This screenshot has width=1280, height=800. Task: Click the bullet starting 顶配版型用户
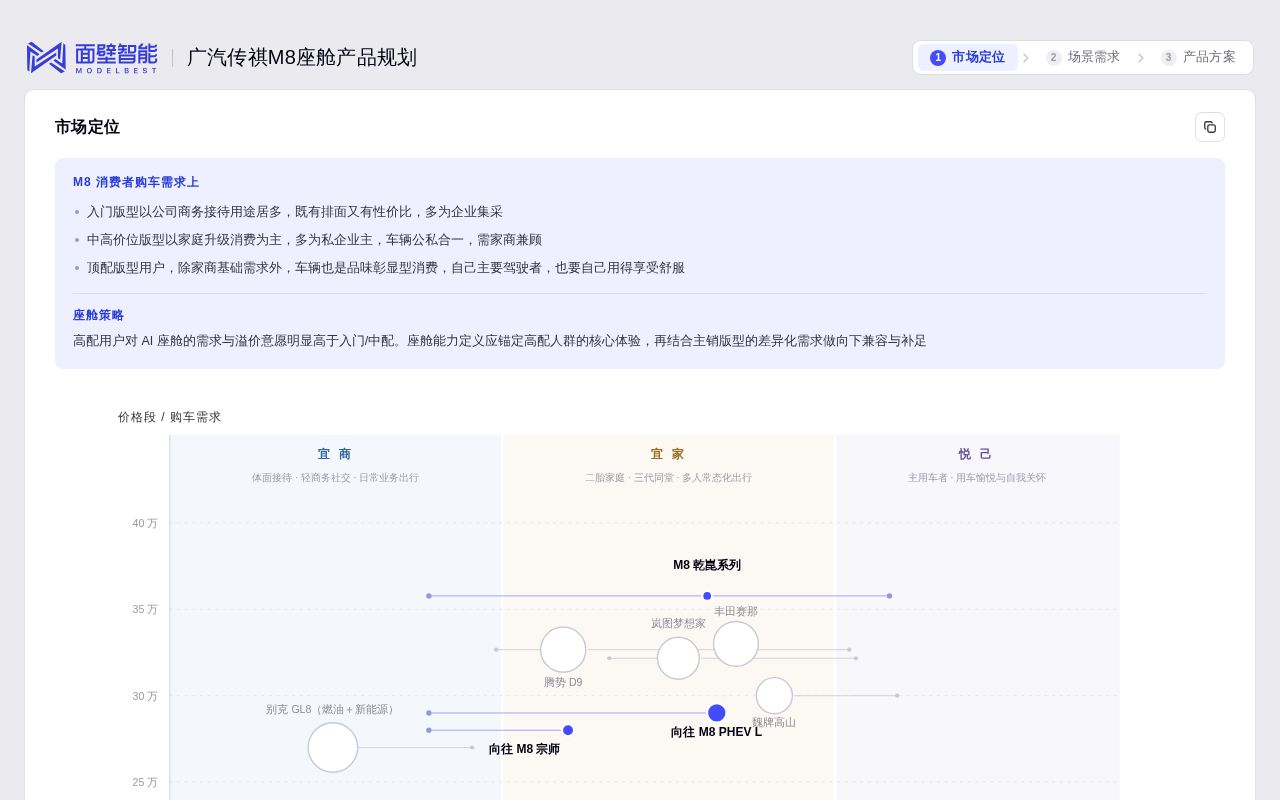point(386,268)
